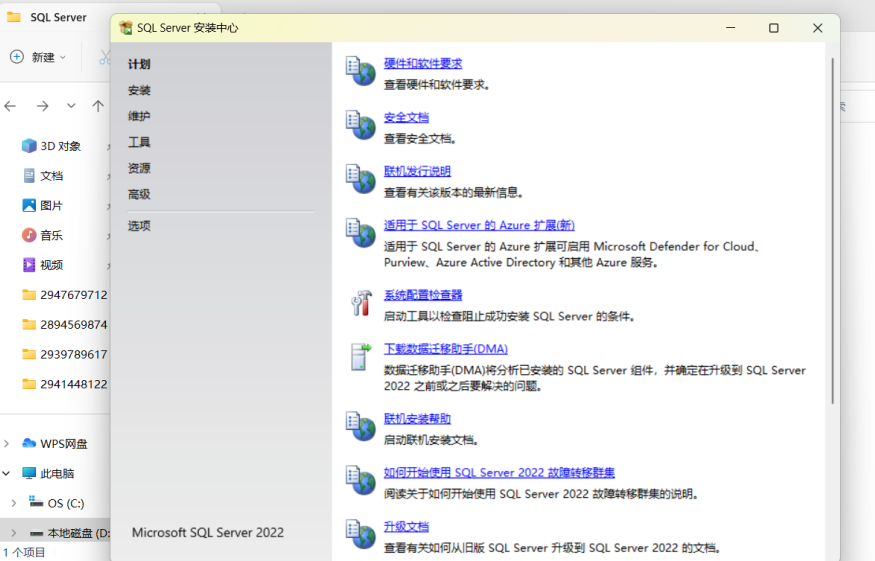Open 如何开始使用 SQL Server 2022 故障转移群集 link
Viewport: 875px width, 561px height.
coord(499,473)
